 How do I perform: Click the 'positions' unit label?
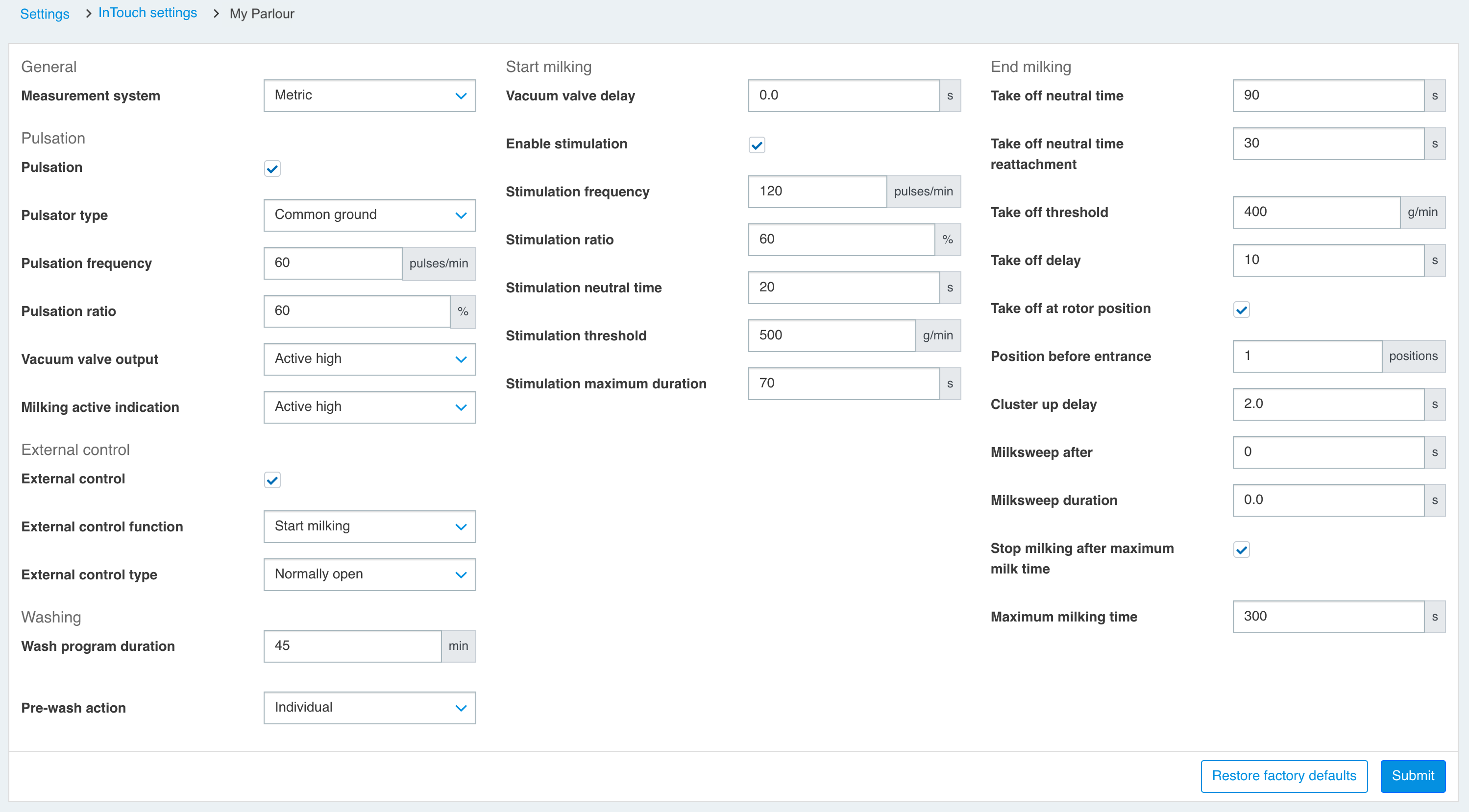coord(1413,356)
